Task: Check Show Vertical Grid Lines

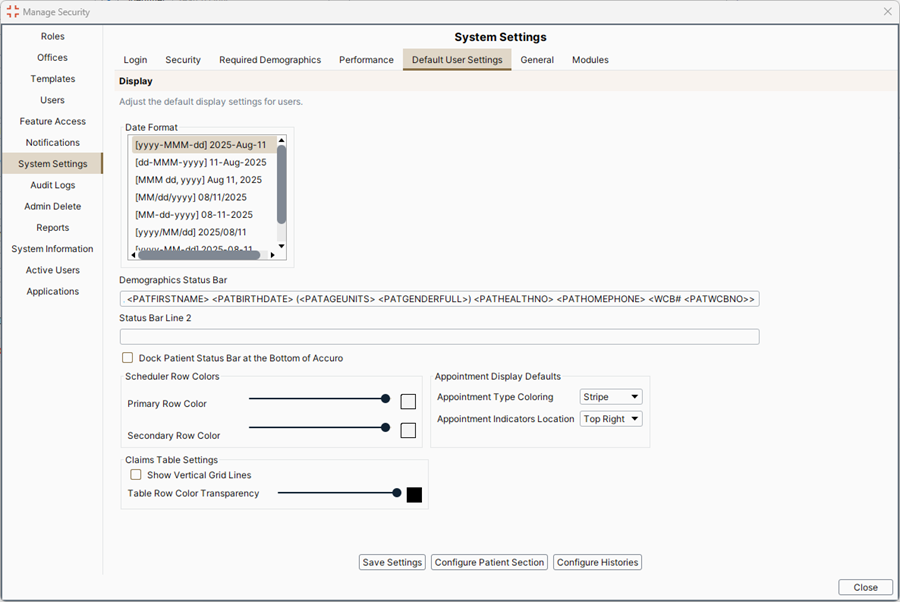Action: pos(136,475)
